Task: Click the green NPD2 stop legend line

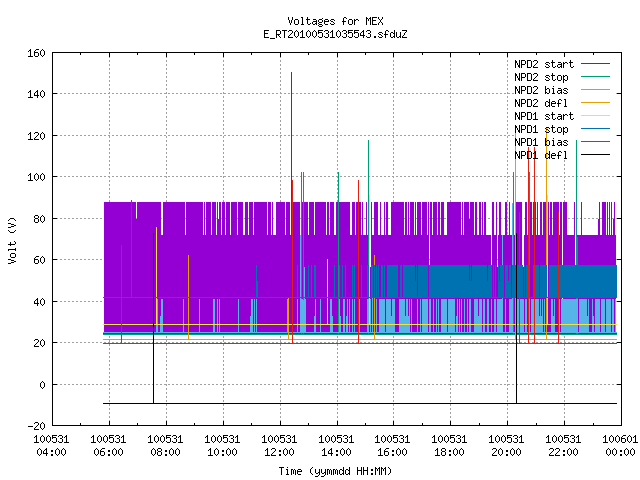Action: (x=596, y=76)
